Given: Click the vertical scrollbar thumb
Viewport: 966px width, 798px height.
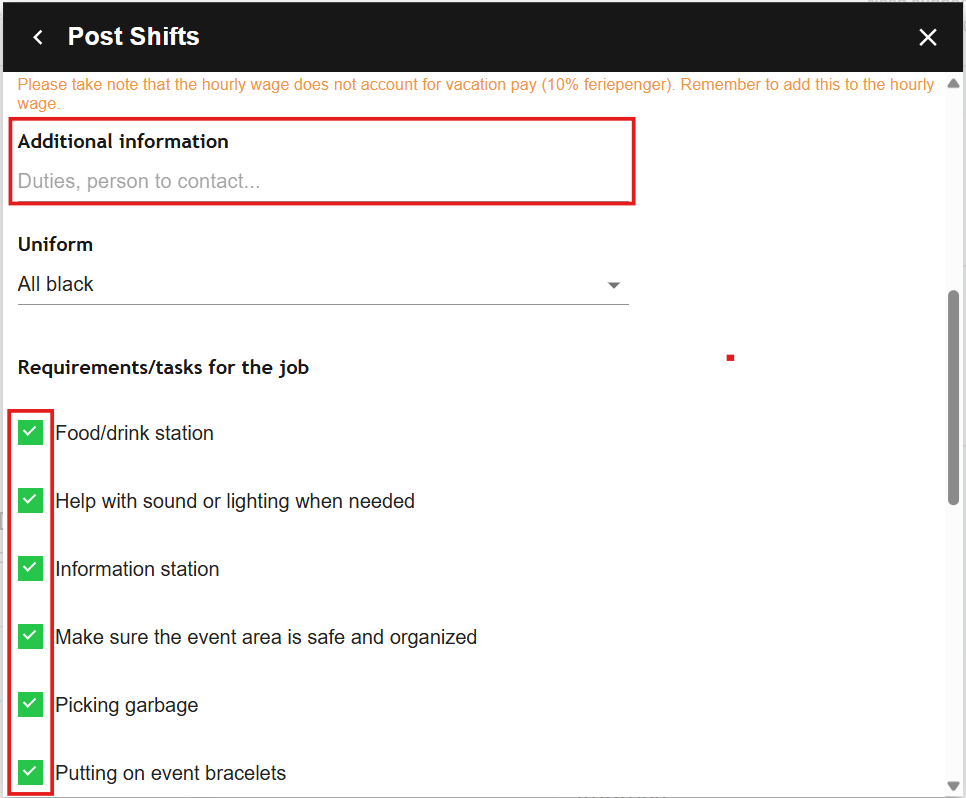Looking at the screenshot, I should tap(954, 400).
